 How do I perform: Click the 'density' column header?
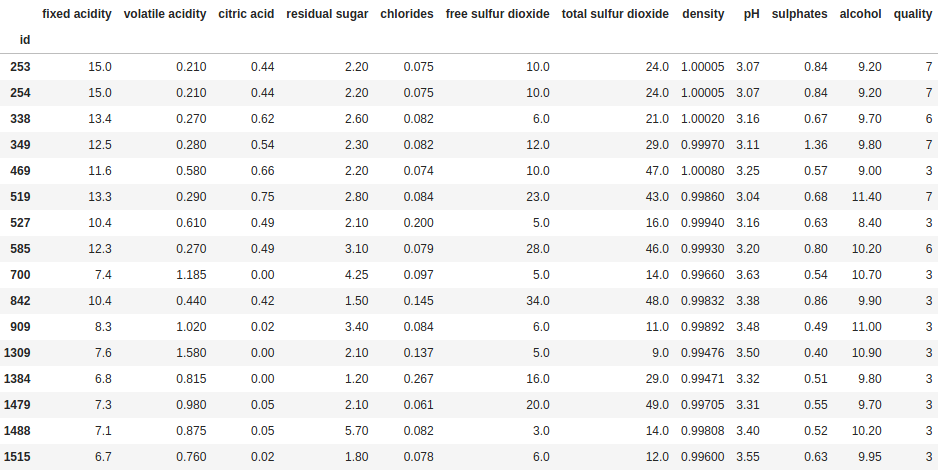pyautogui.click(x=703, y=15)
